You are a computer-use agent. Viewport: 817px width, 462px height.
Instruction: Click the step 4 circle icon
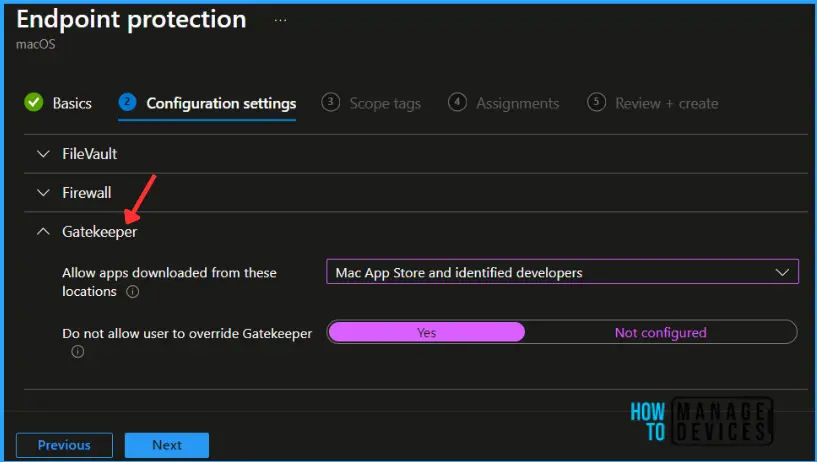point(457,102)
